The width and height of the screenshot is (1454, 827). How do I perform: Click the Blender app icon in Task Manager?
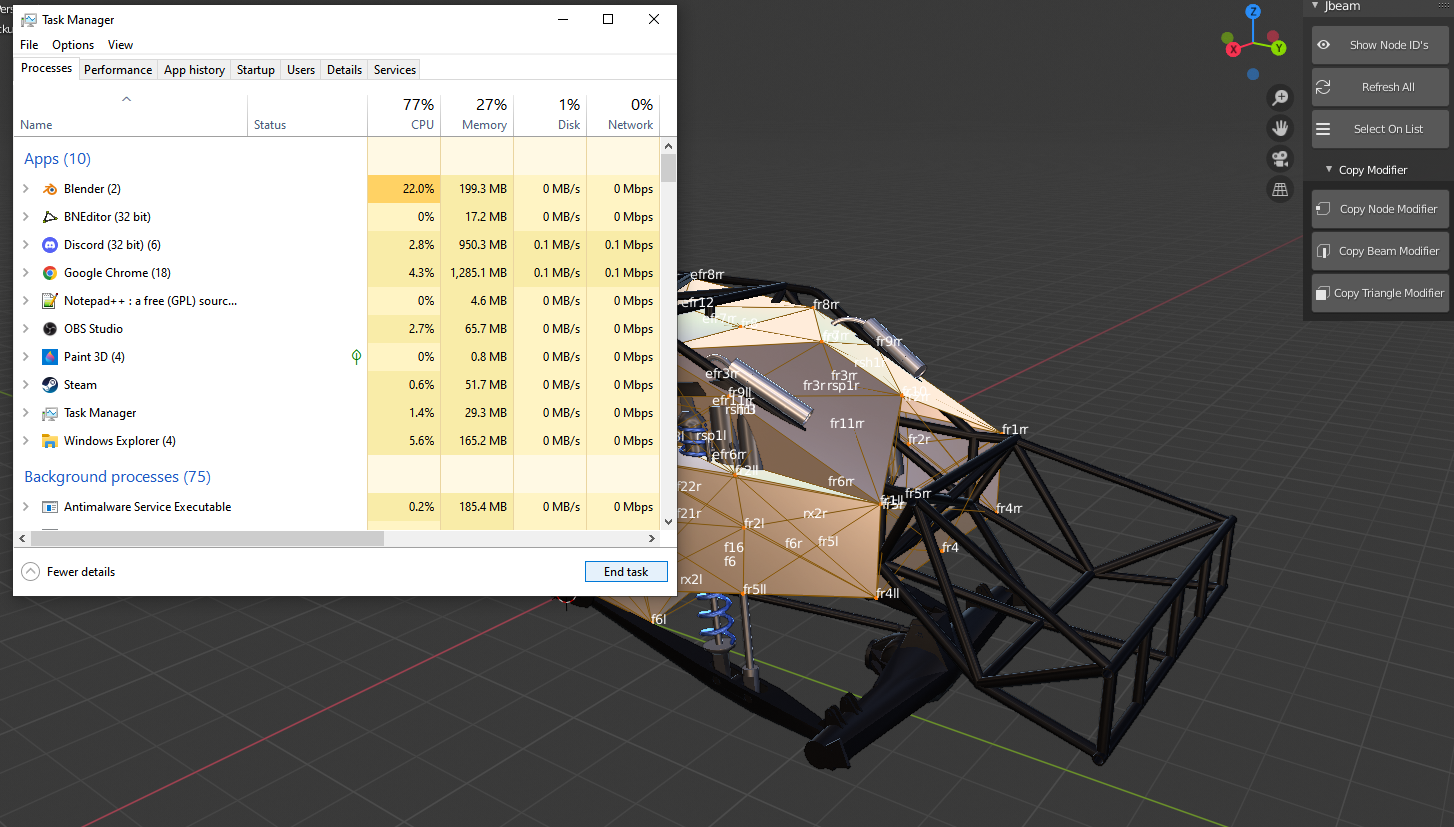(50, 189)
